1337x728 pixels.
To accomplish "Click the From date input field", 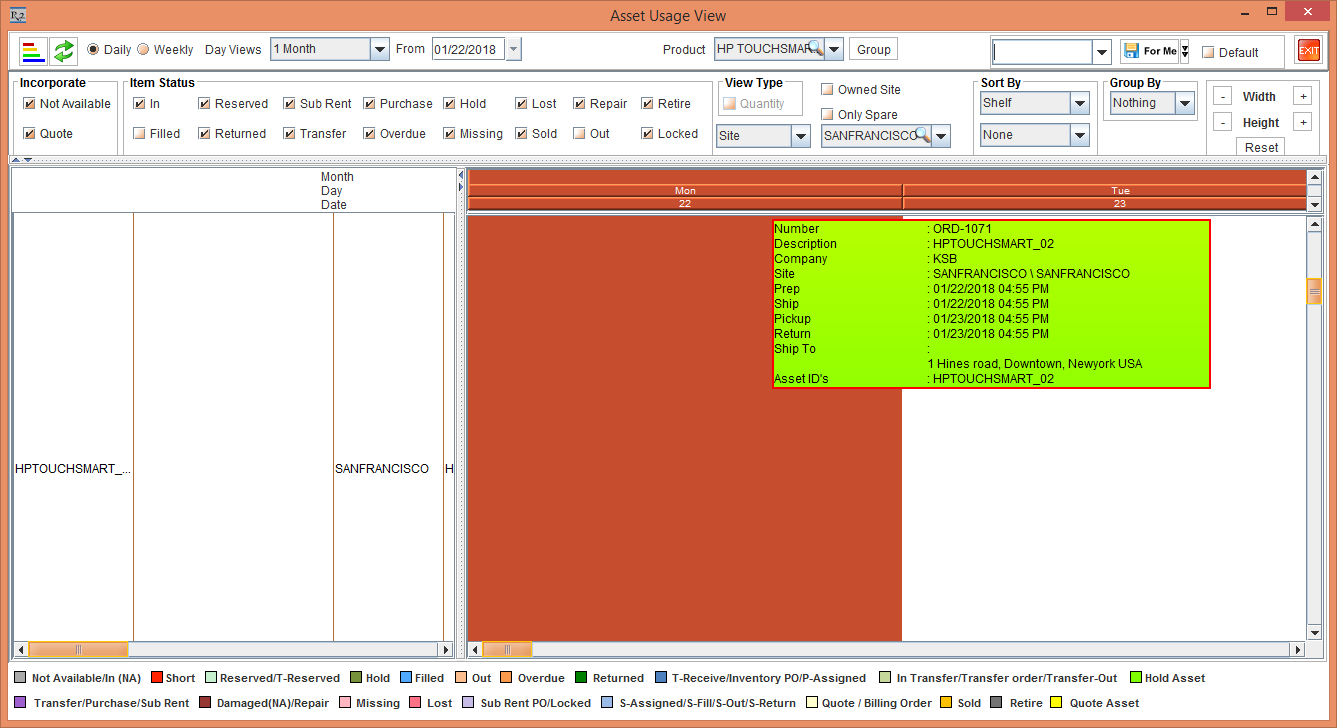I will tap(468, 49).
